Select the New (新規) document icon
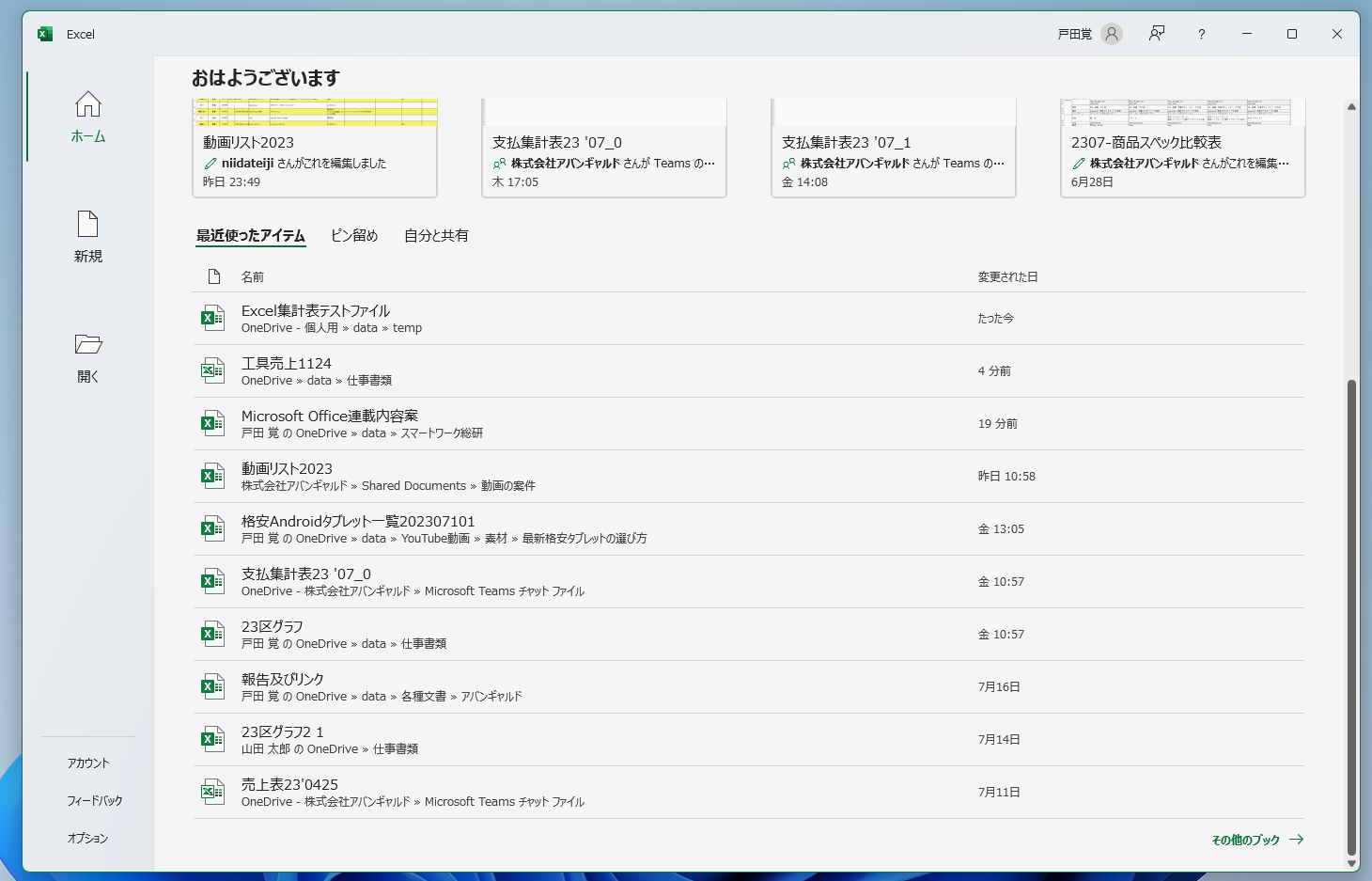Viewport: 1372px width, 881px height. (87, 224)
